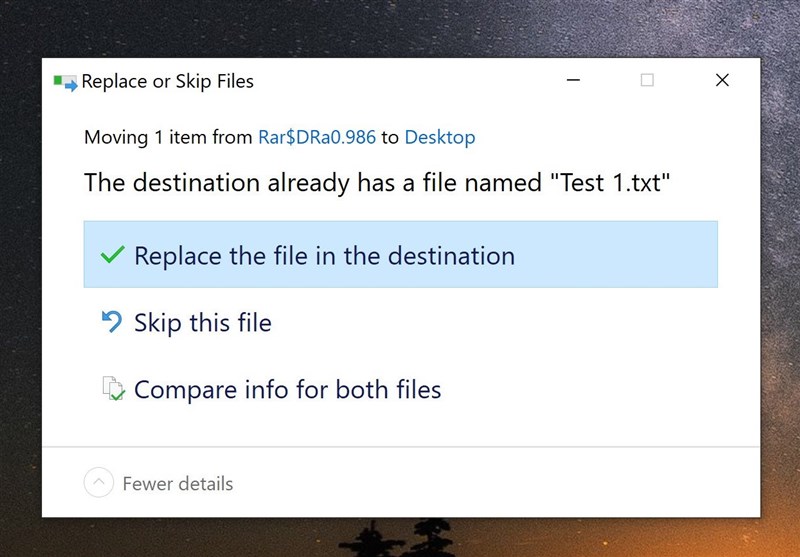Click the greyed-out maximize button
800x557 pixels.
[647, 81]
